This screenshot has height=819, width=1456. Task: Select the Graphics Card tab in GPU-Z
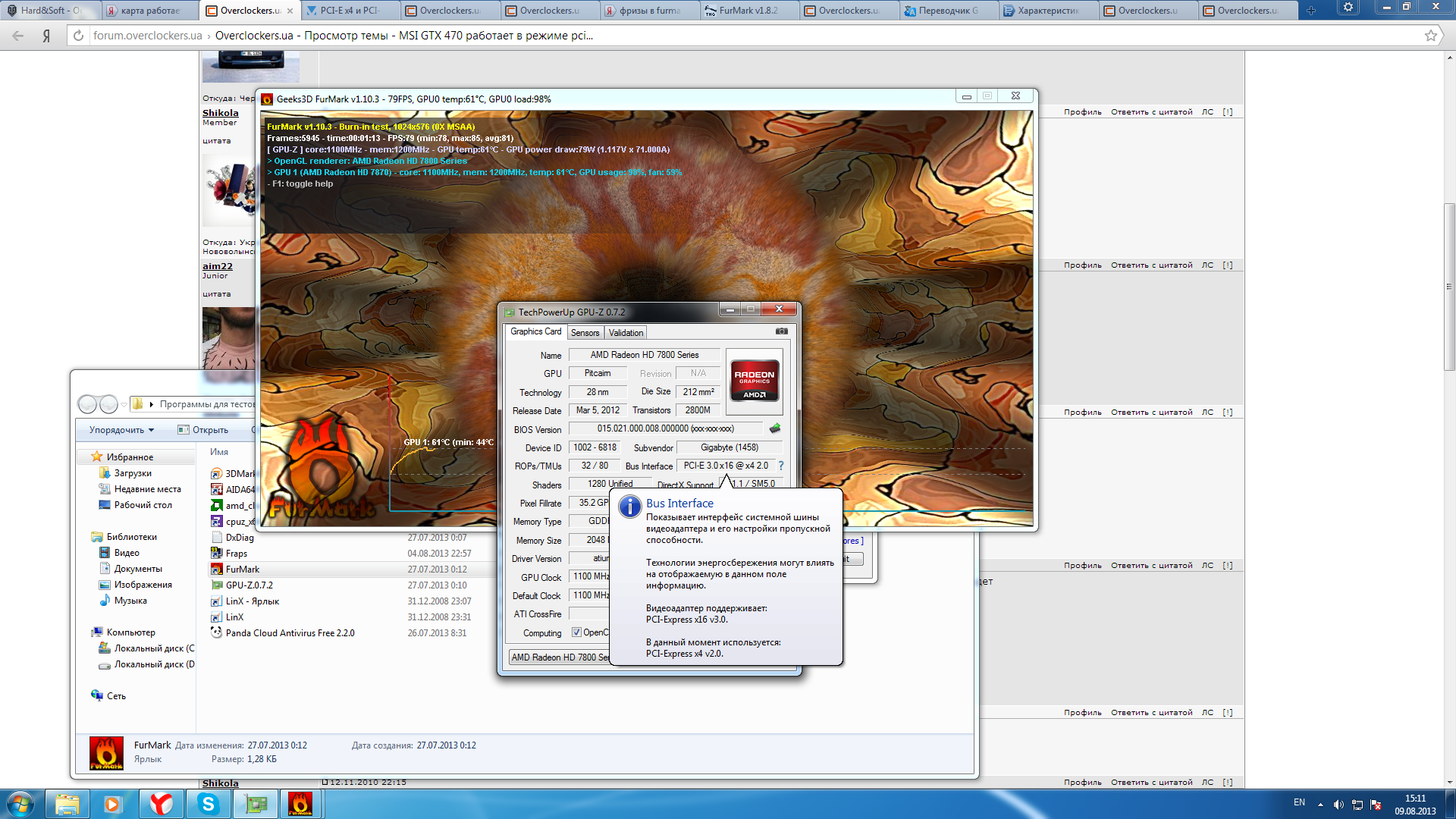[x=535, y=332]
